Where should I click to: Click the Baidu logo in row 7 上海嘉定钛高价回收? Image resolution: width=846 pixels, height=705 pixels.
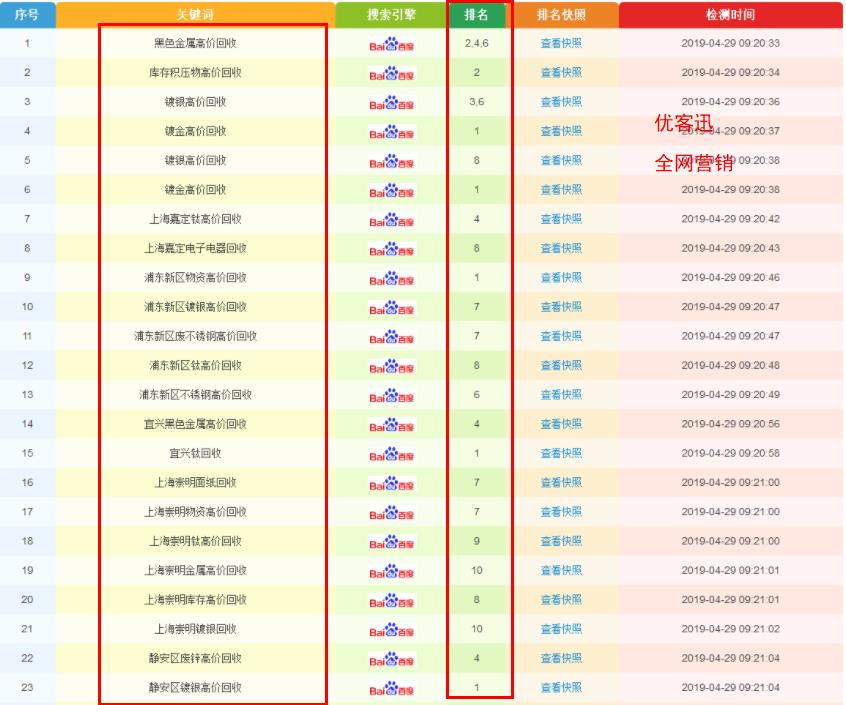(x=391, y=220)
